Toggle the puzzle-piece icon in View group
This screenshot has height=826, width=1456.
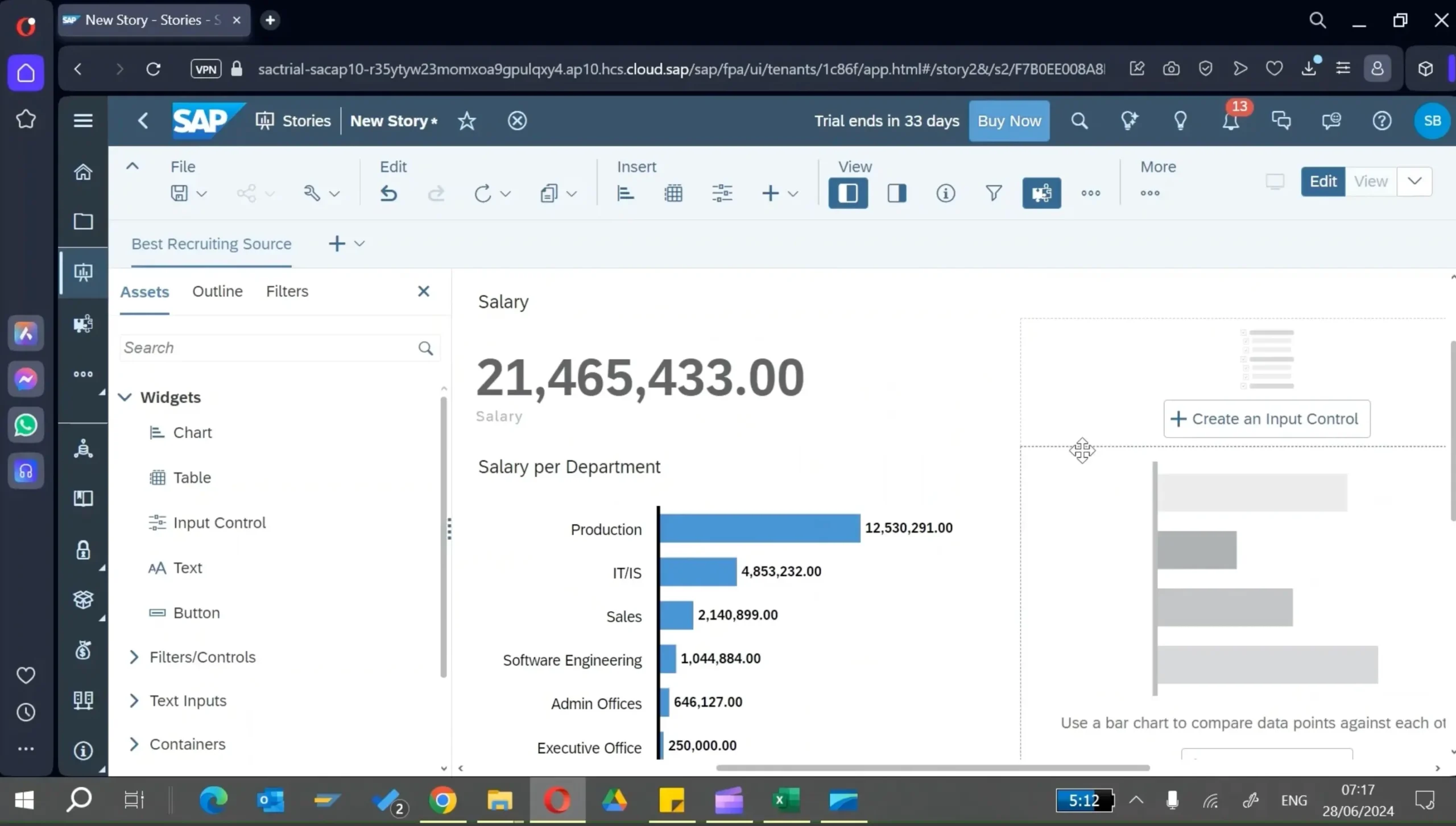pyautogui.click(x=1041, y=193)
